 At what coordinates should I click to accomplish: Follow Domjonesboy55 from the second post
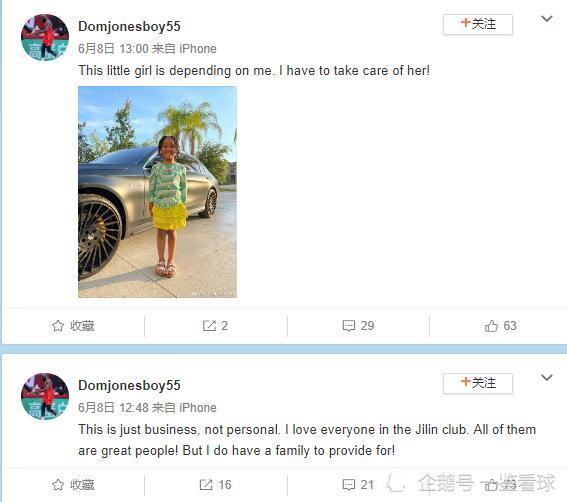click(x=478, y=383)
